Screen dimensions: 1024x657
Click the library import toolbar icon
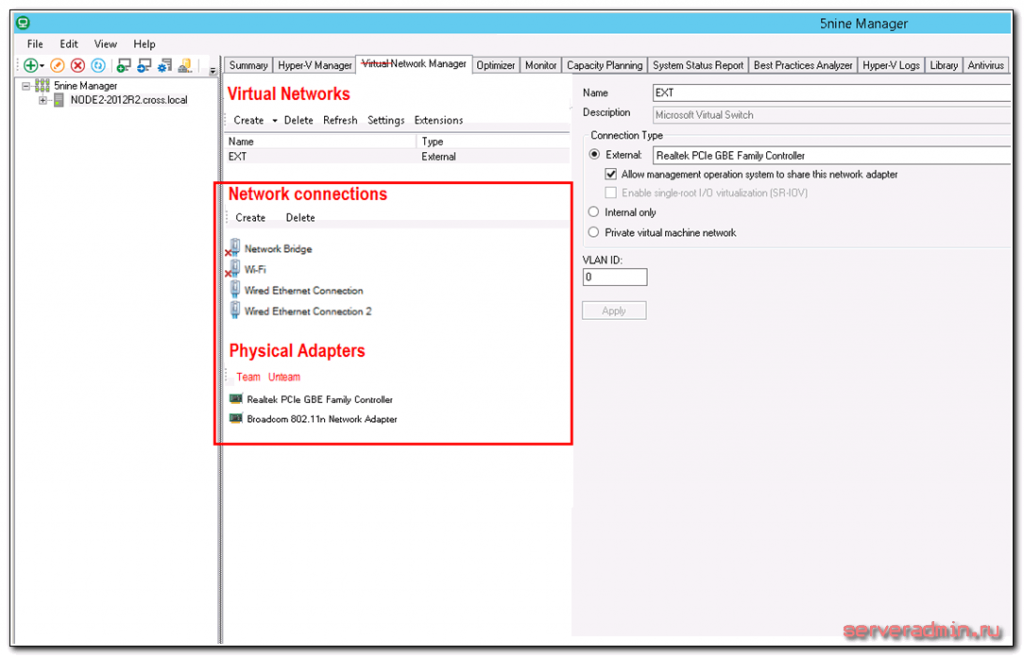(x=186, y=64)
